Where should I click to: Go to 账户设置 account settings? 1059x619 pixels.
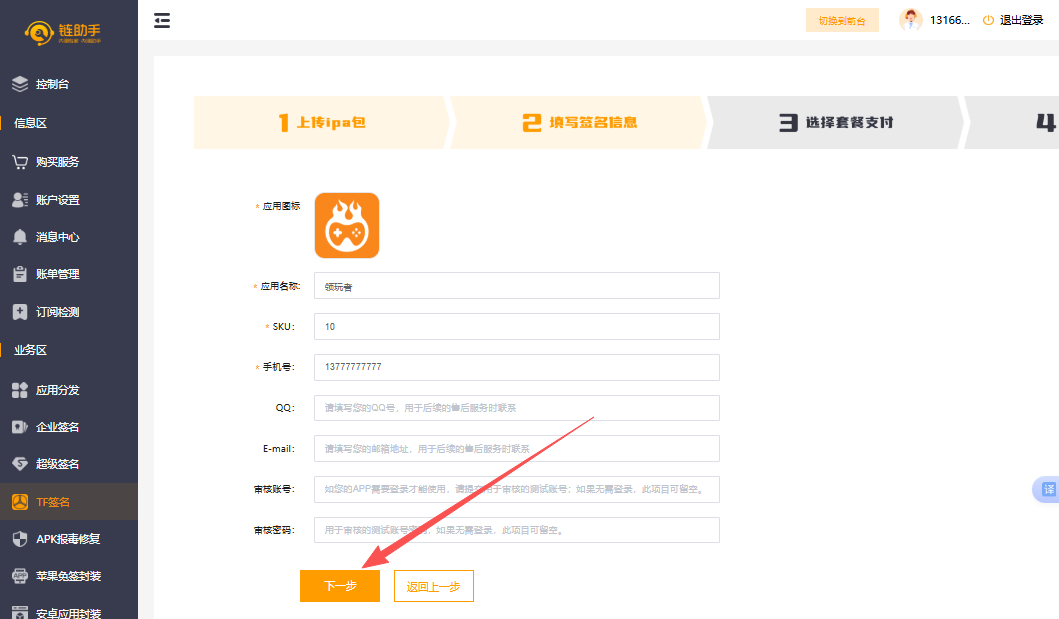point(57,200)
